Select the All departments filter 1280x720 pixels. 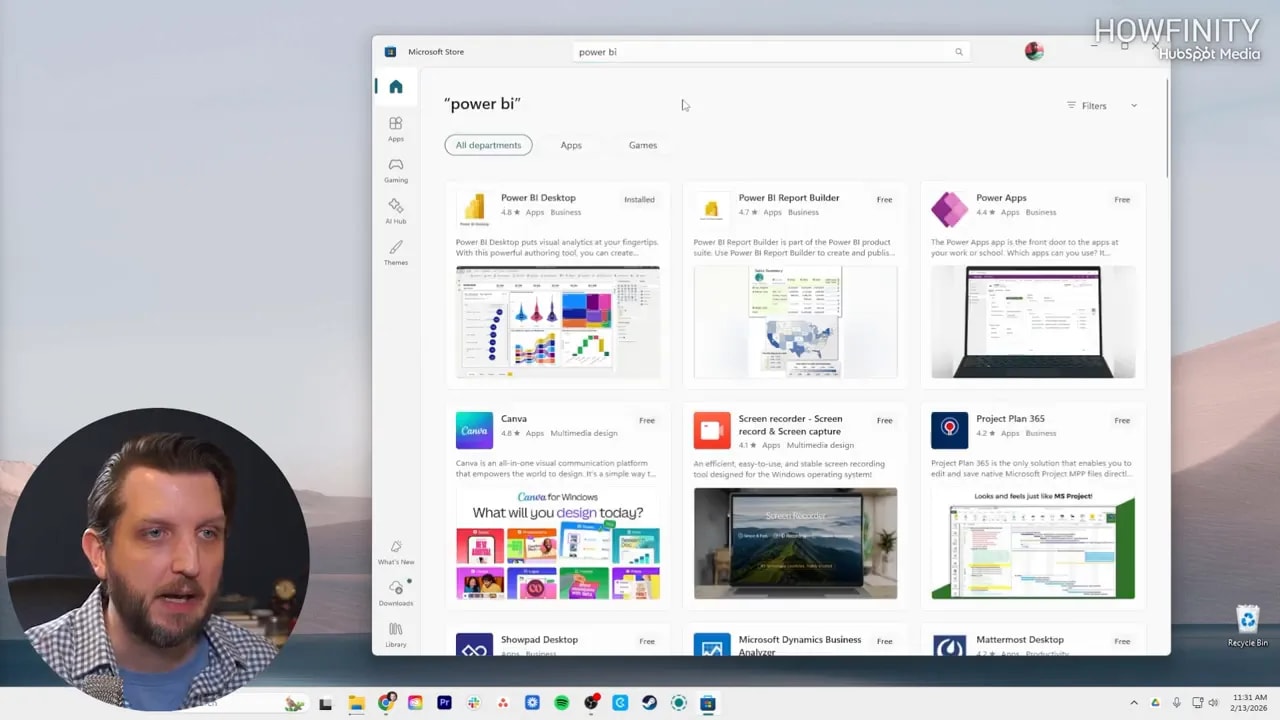click(x=488, y=145)
